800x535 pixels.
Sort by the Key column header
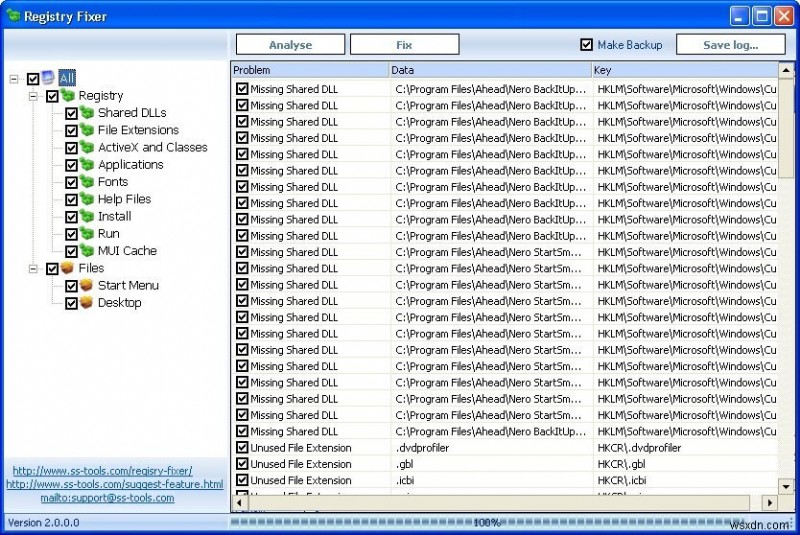685,70
